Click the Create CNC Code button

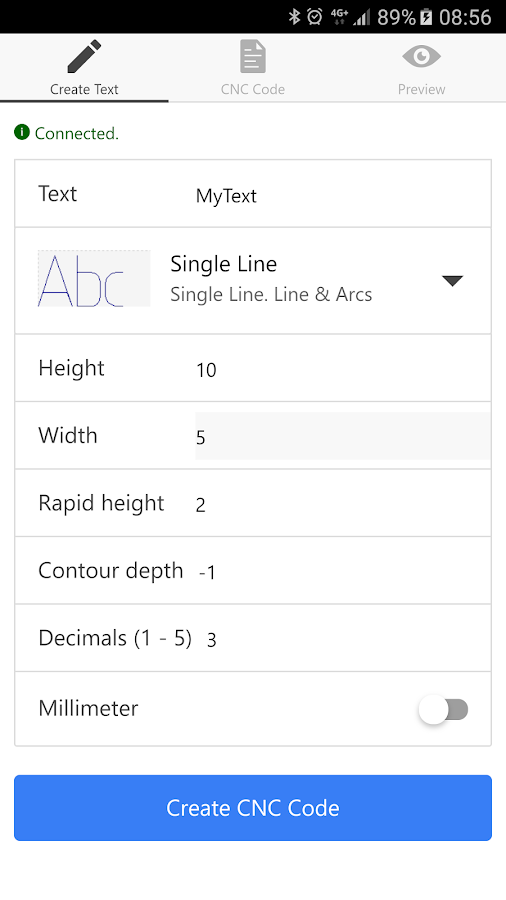(253, 808)
